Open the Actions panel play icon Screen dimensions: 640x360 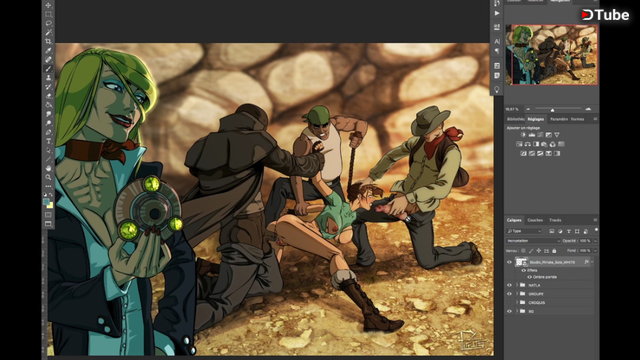pos(497,13)
